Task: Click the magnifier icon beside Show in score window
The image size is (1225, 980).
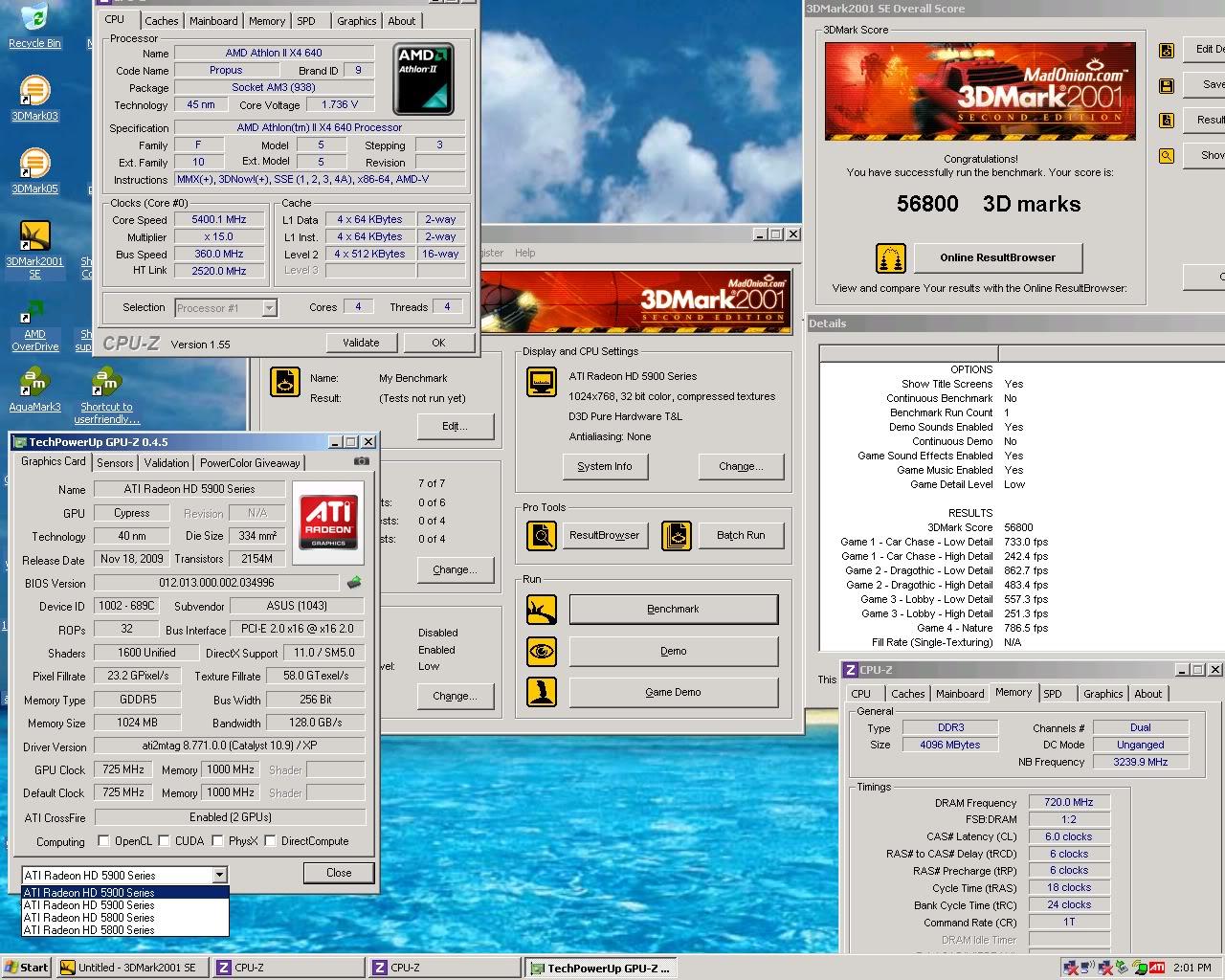Action: coord(1167,155)
